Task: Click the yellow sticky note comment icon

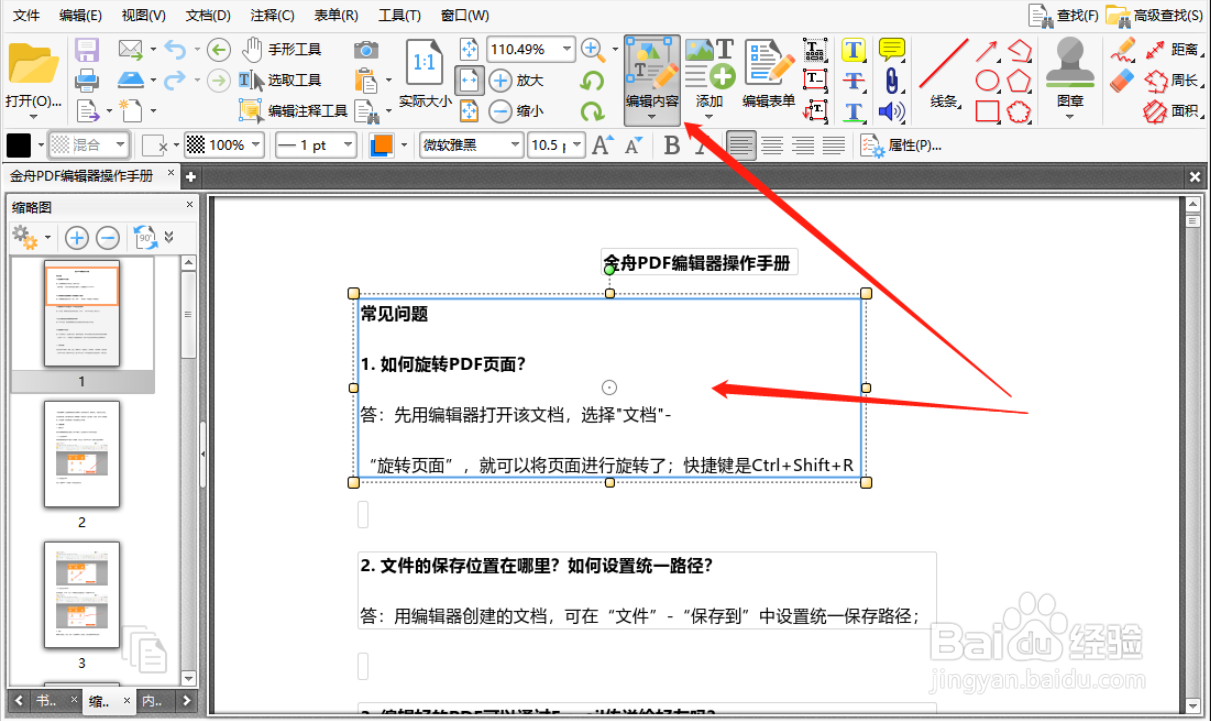Action: tap(891, 49)
